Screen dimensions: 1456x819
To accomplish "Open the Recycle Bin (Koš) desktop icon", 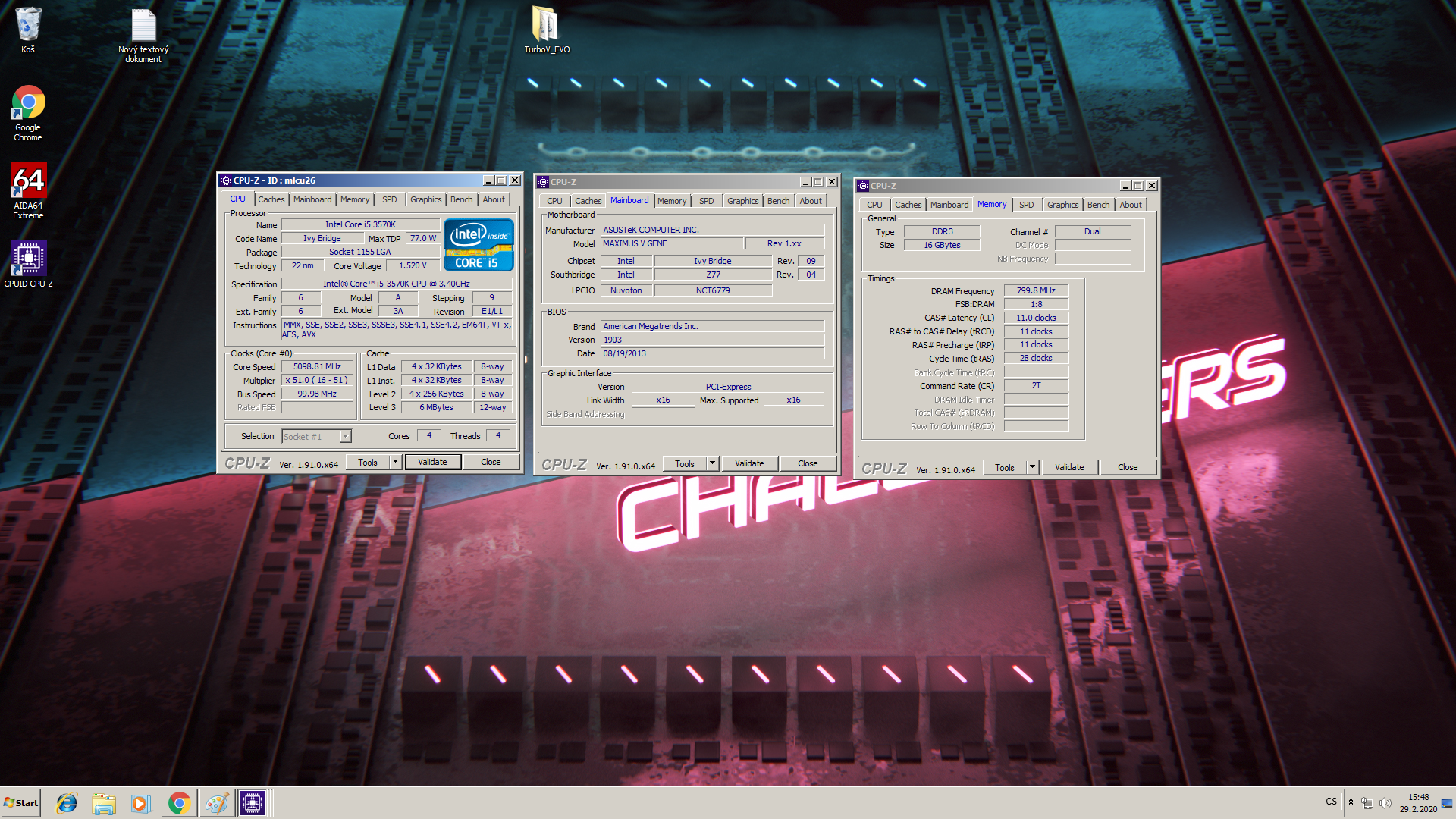I will (x=28, y=30).
